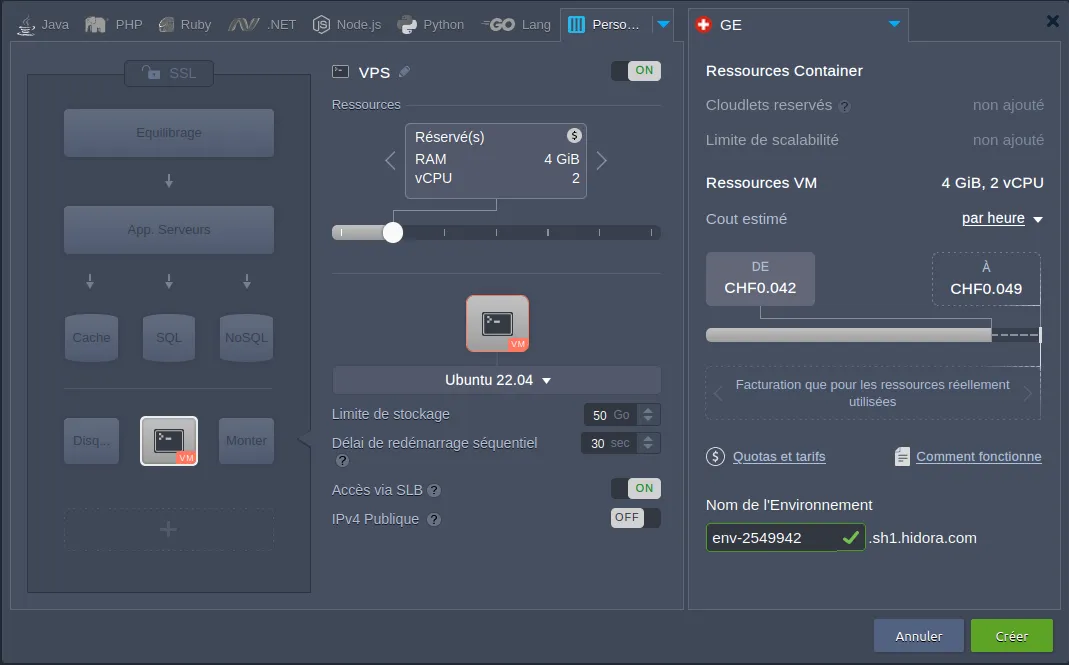1069x665 pixels.
Task: Open the Quotas et tarifs link
Action: click(778, 457)
